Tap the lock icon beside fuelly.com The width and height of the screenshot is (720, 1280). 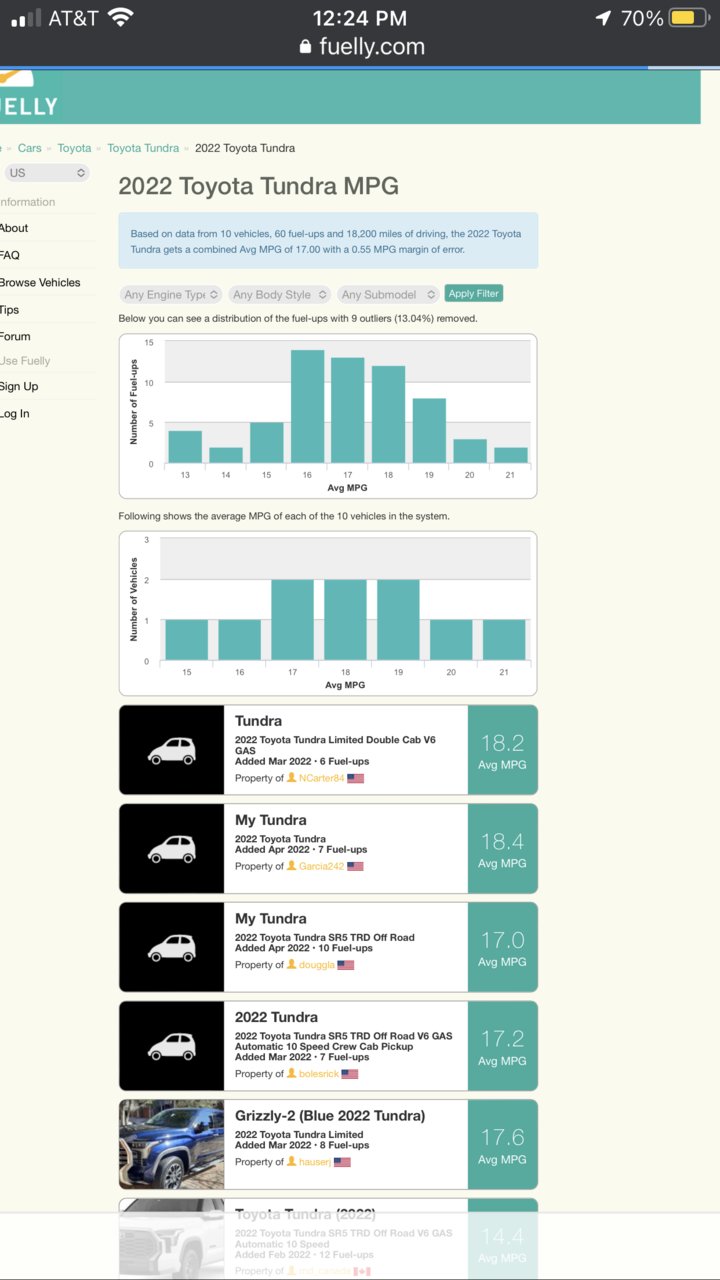(305, 47)
